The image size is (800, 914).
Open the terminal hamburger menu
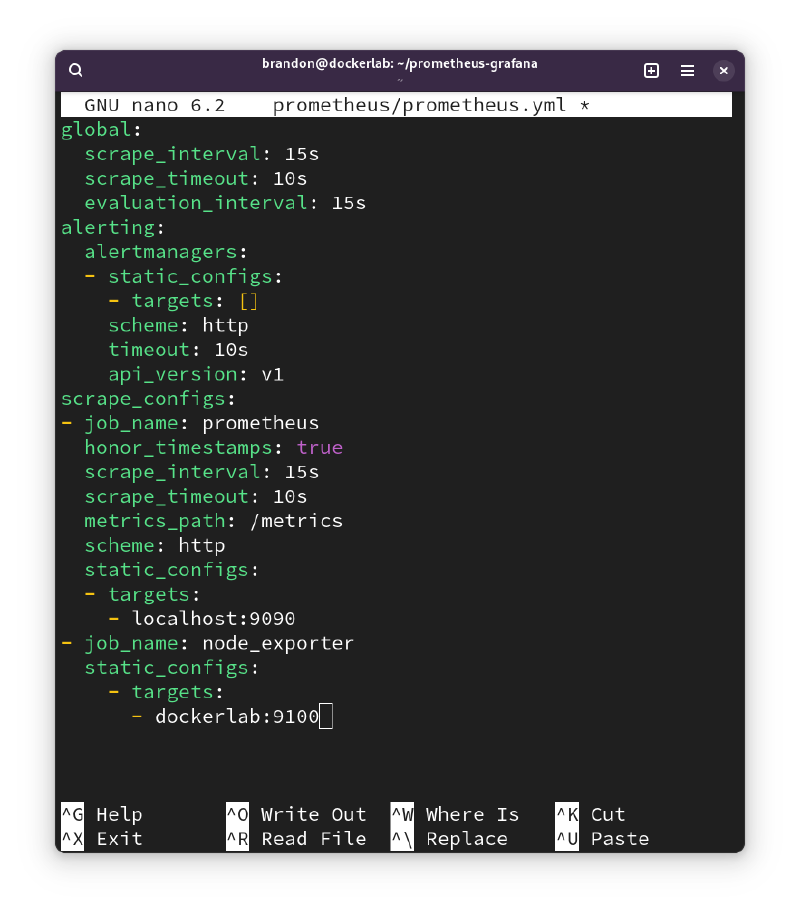(688, 70)
